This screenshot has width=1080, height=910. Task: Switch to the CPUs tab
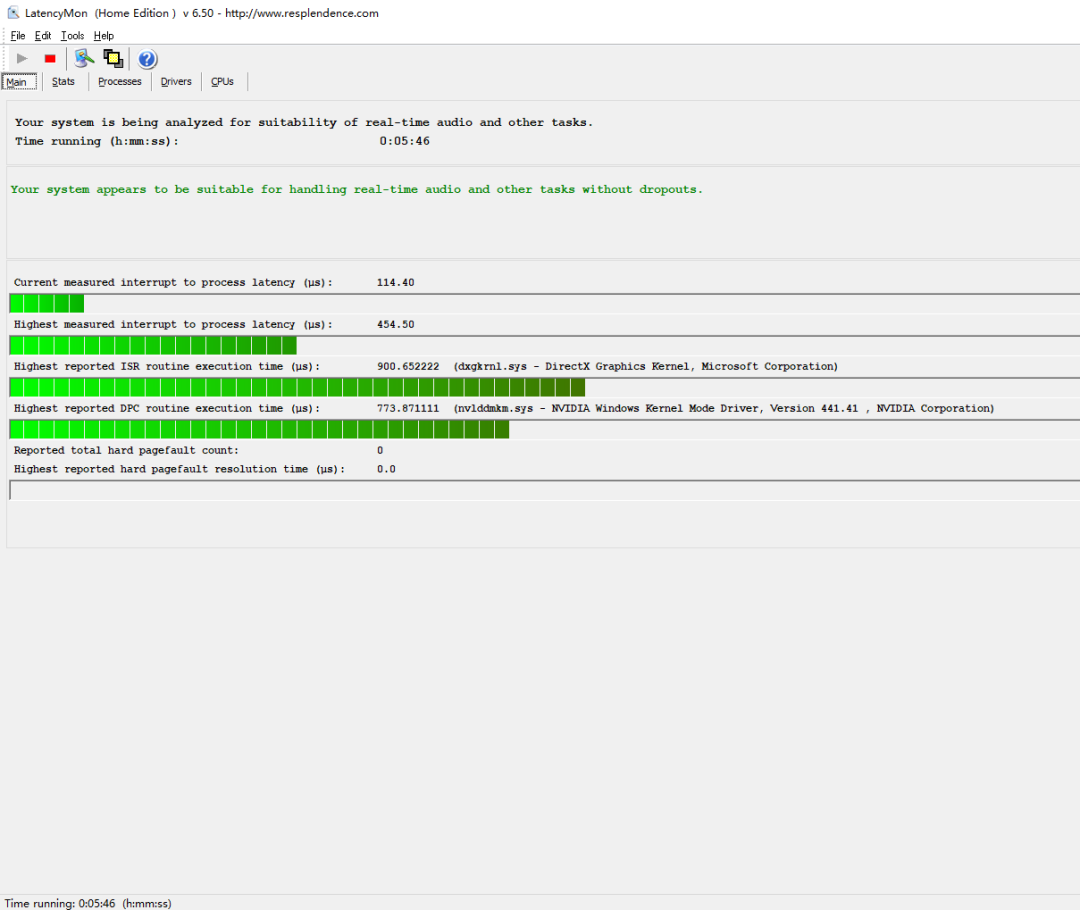tap(222, 81)
